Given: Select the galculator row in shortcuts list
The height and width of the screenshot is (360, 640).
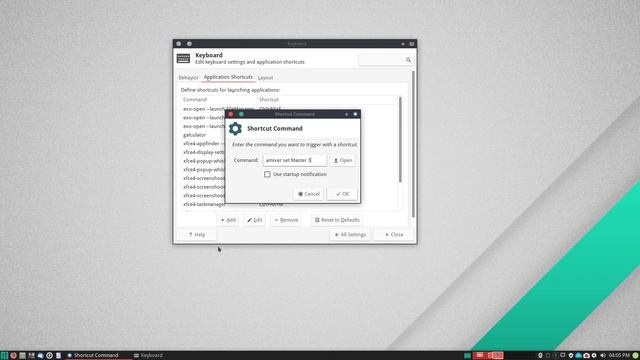Looking at the screenshot, I should [x=195, y=135].
